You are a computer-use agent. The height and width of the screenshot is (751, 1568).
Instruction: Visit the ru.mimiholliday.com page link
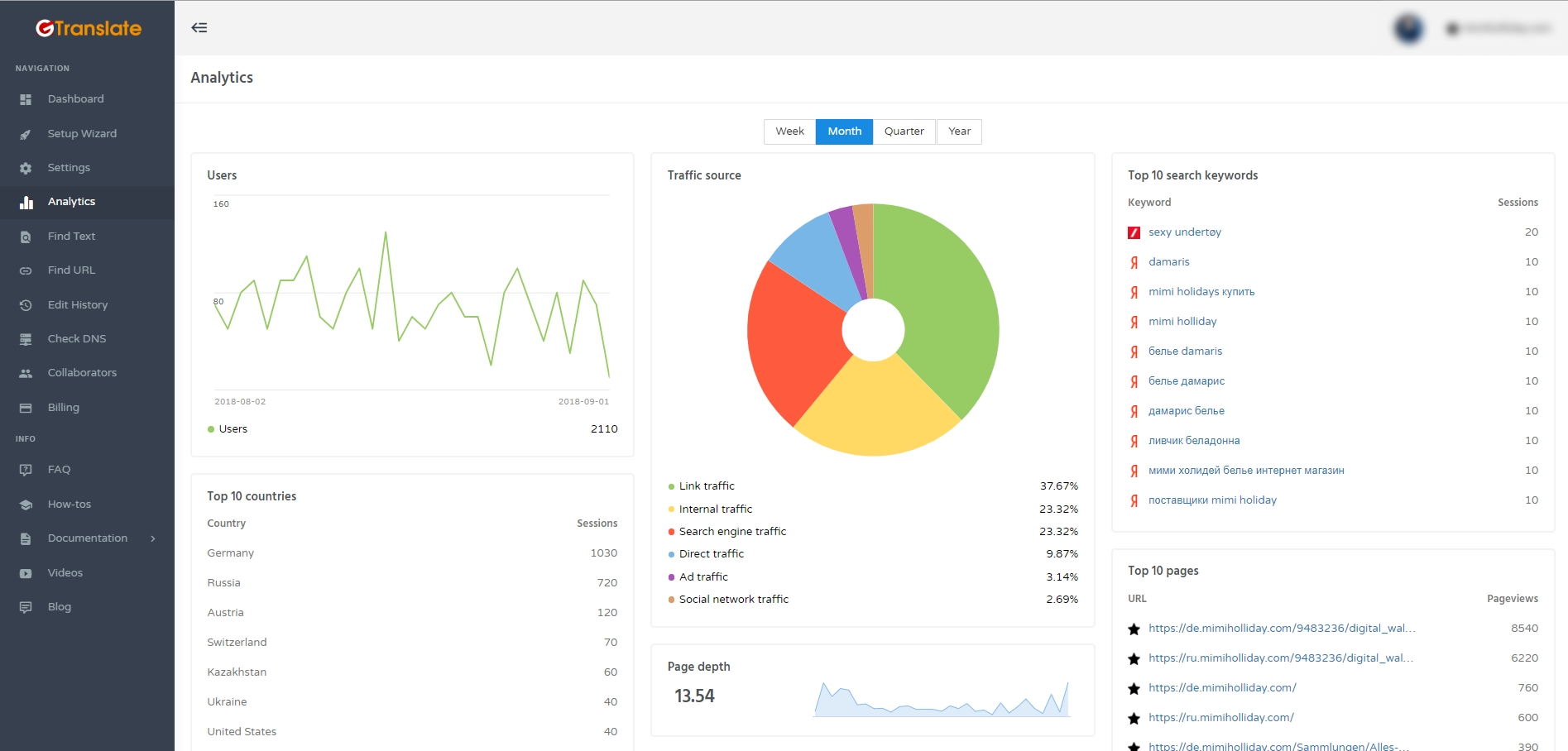point(1222,717)
